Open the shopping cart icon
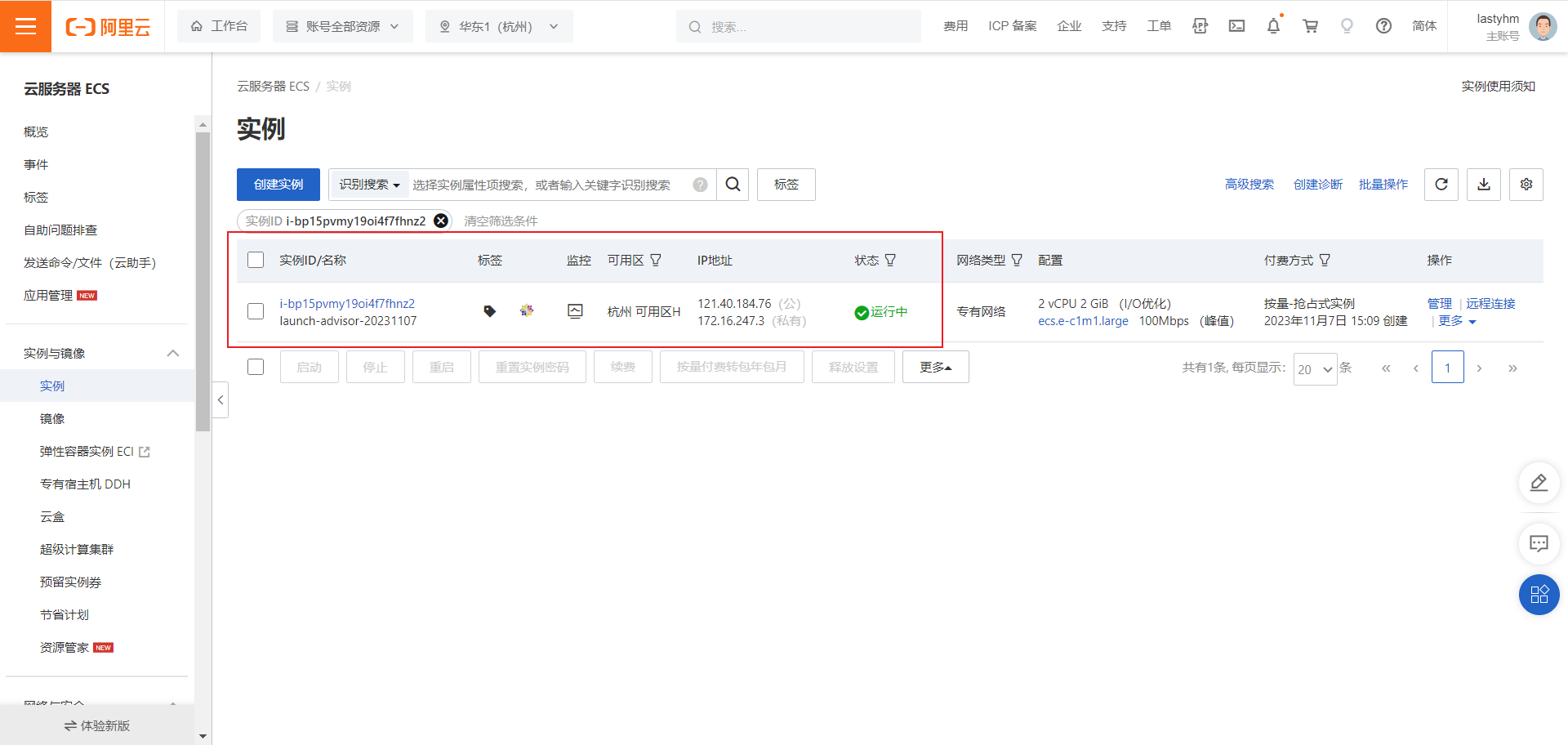 click(1310, 26)
